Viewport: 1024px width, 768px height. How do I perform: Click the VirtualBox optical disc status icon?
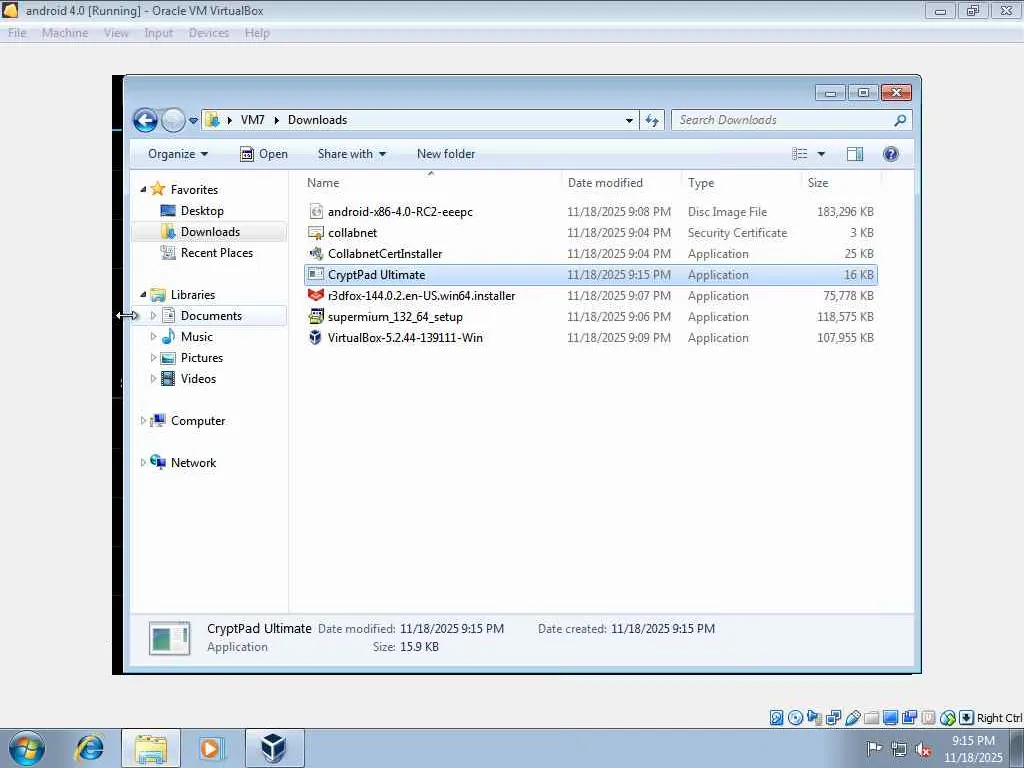point(795,718)
